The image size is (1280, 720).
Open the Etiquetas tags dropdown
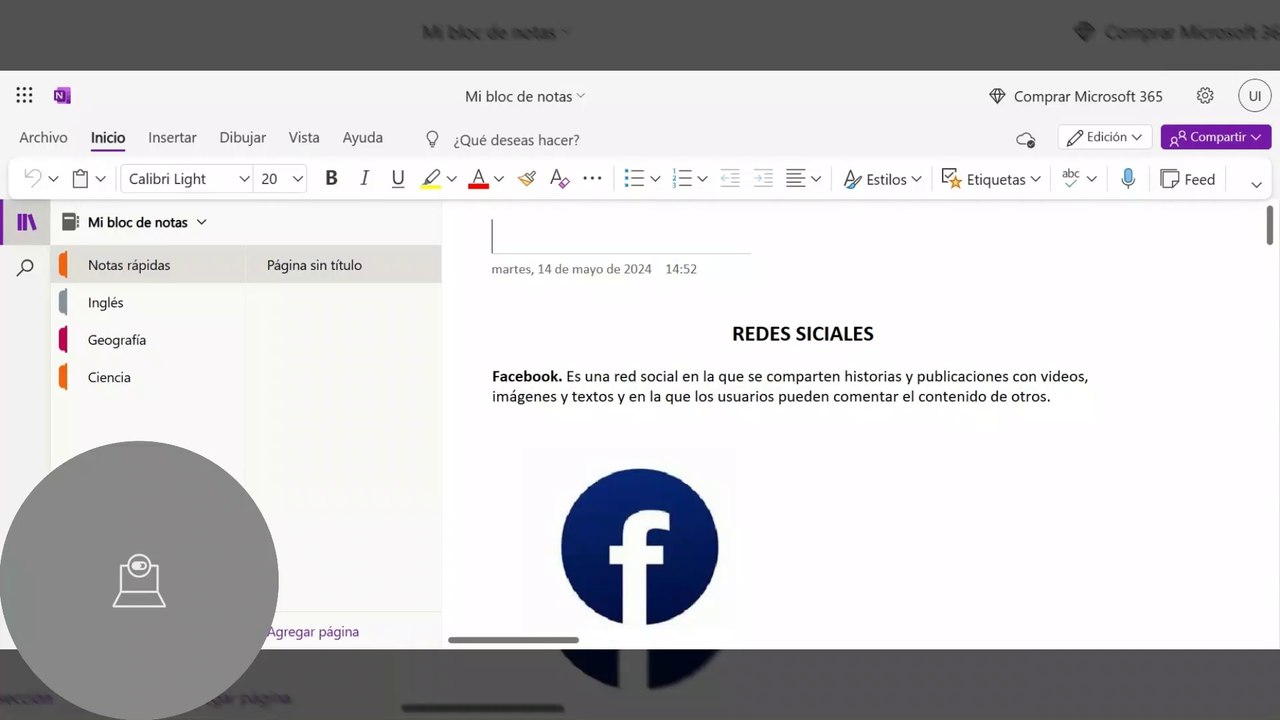pos(991,179)
